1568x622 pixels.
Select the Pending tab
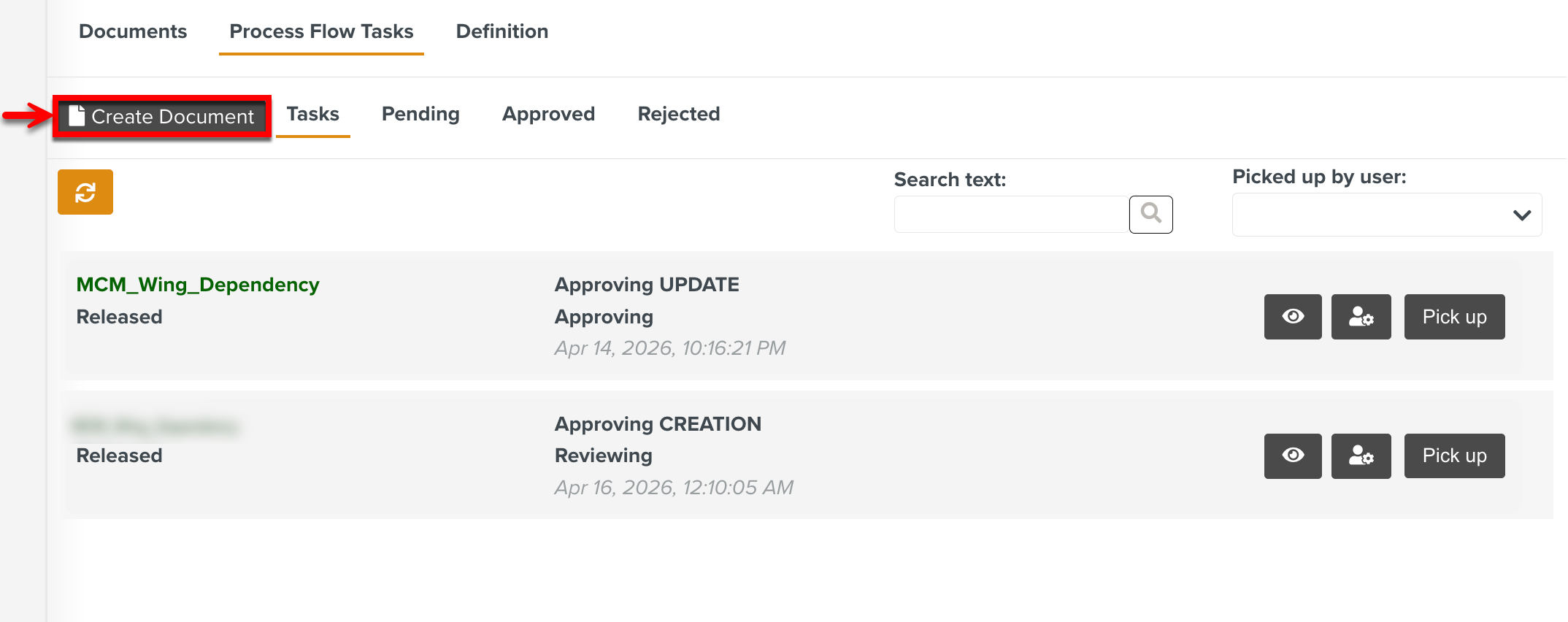click(x=420, y=114)
